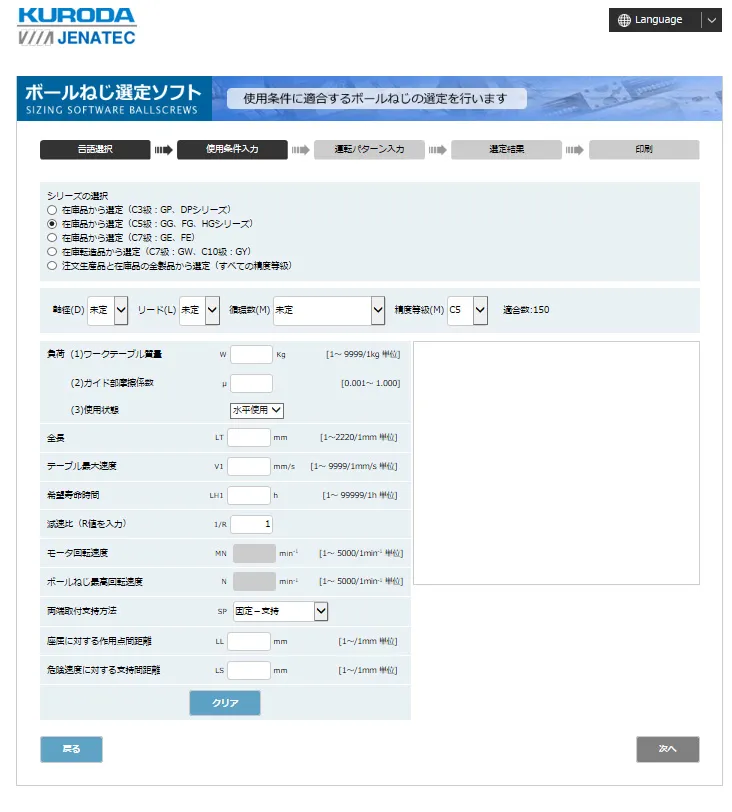Click the 次へ next button

667,749
